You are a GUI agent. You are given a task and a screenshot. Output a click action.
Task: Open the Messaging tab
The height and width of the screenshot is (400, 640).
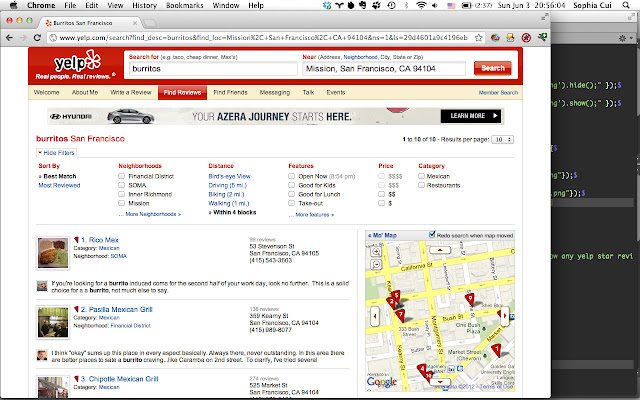[x=275, y=93]
